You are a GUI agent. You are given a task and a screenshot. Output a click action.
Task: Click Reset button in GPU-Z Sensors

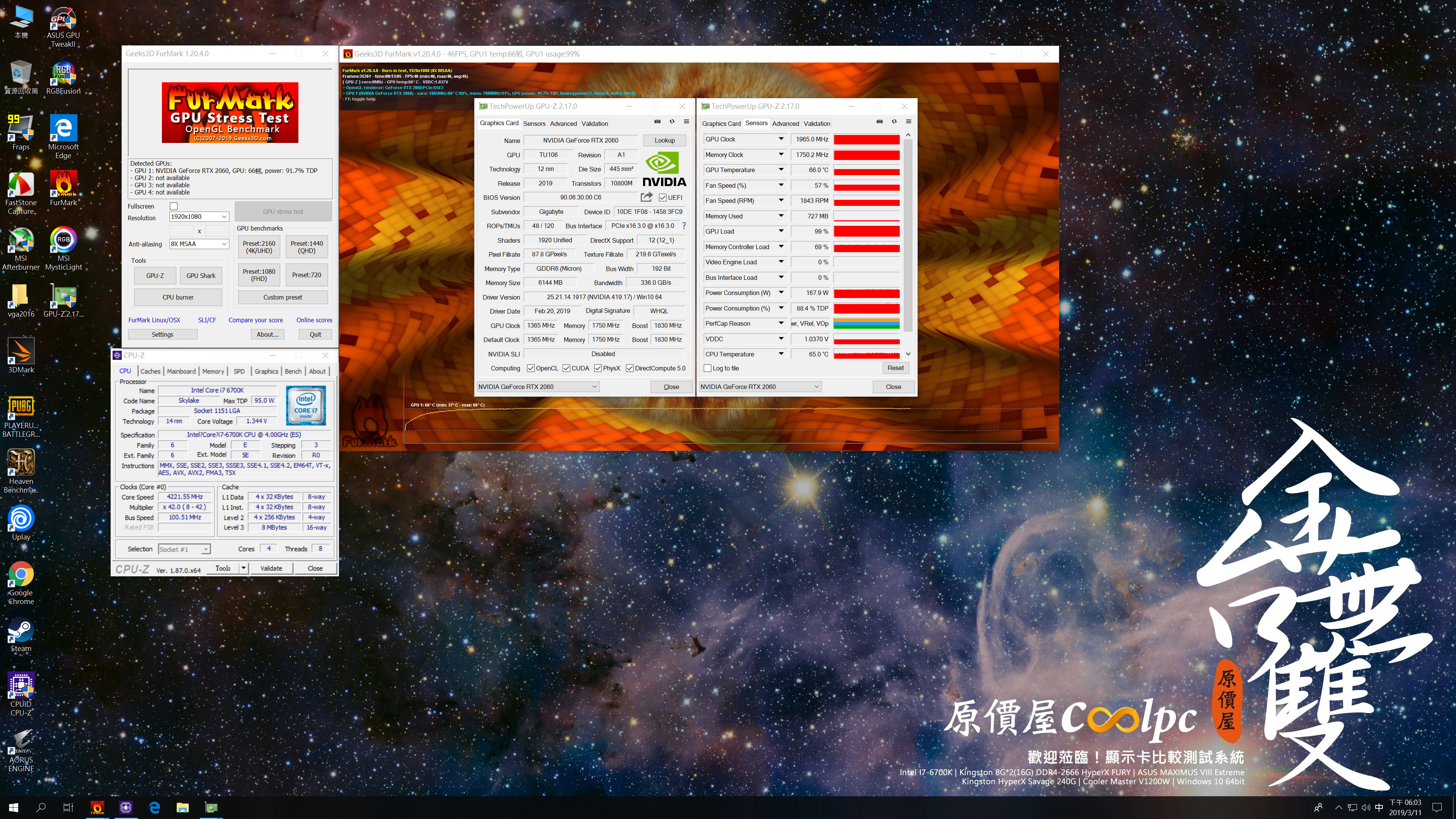click(895, 368)
